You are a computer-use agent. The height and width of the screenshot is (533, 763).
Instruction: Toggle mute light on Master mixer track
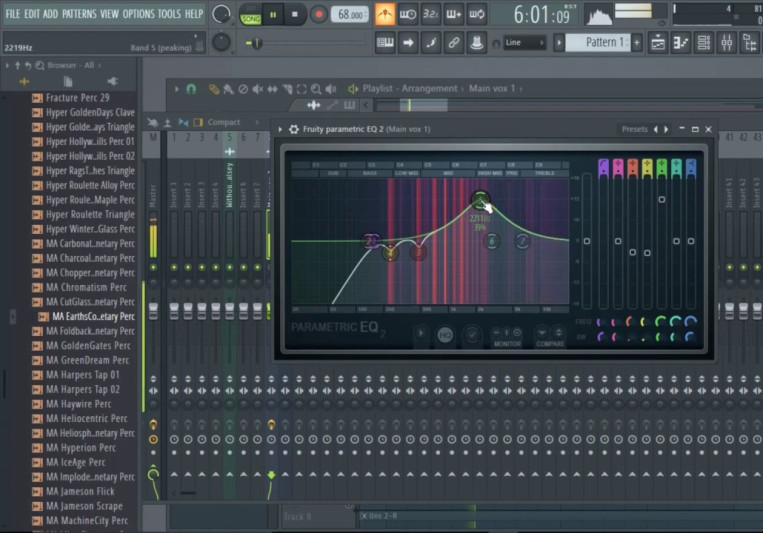[153, 267]
